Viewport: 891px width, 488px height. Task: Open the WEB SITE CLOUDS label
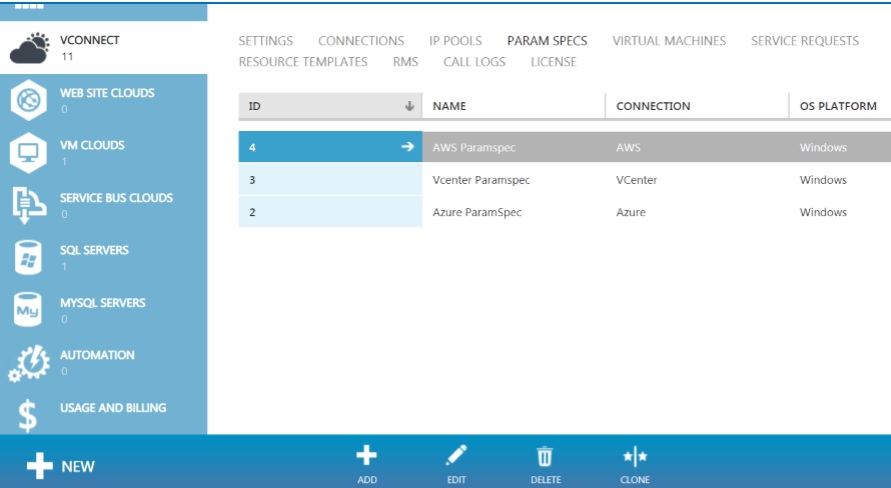coord(107,93)
